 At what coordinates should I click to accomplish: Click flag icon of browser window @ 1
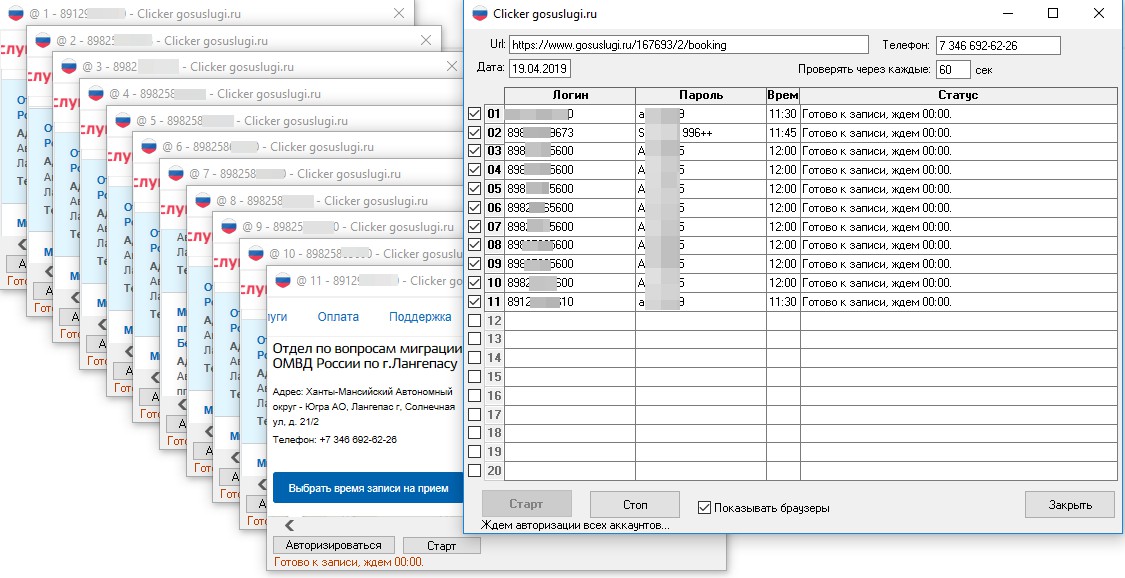(x=16, y=14)
